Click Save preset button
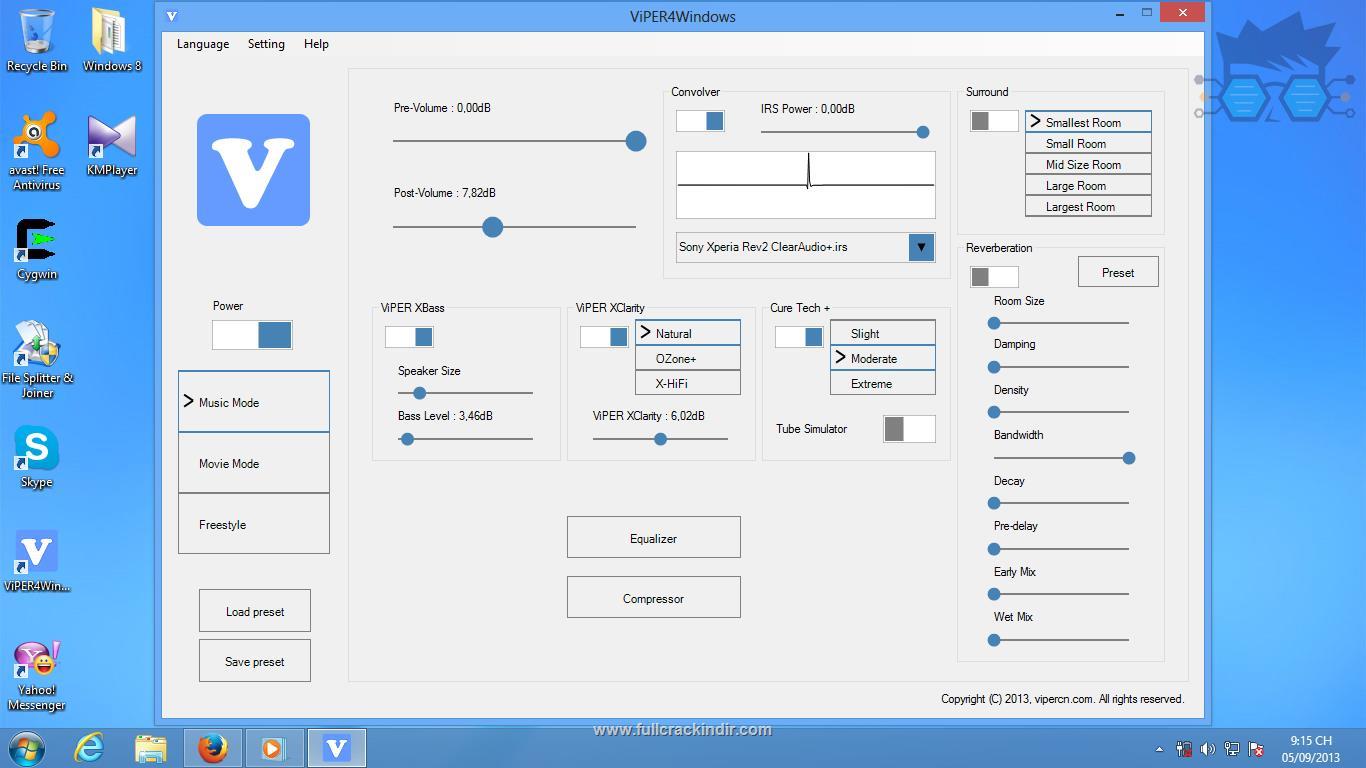The image size is (1366, 768). coord(255,661)
